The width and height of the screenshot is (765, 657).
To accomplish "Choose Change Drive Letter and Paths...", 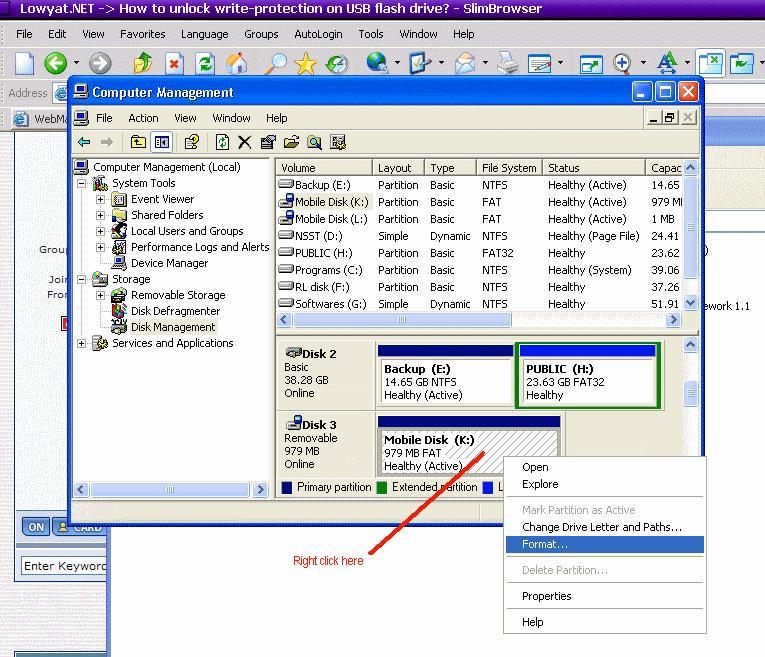I will coord(604,527).
